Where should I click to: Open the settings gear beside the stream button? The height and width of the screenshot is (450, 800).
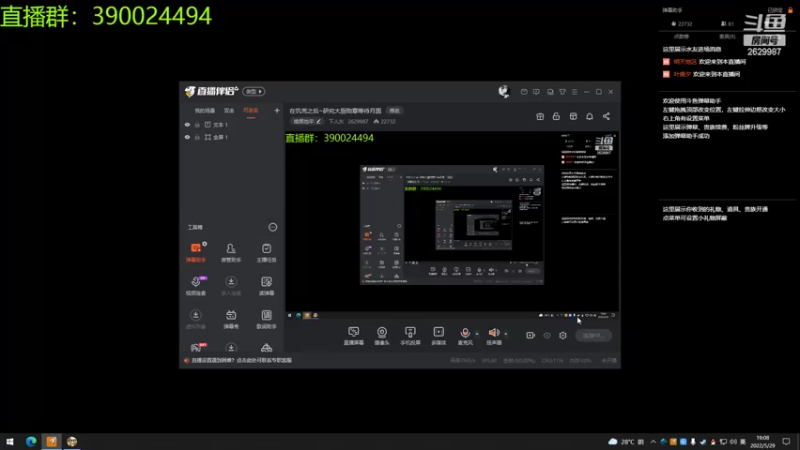pos(563,335)
